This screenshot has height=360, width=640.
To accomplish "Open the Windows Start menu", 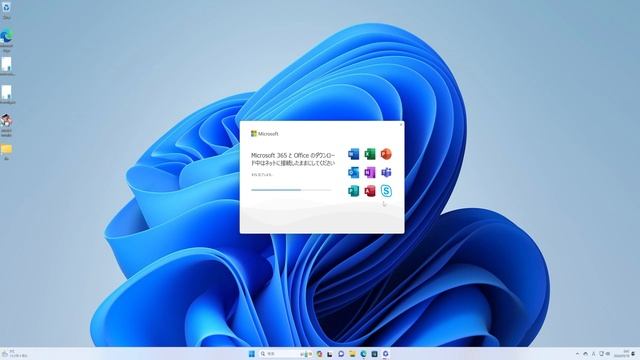I will click(252, 353).
